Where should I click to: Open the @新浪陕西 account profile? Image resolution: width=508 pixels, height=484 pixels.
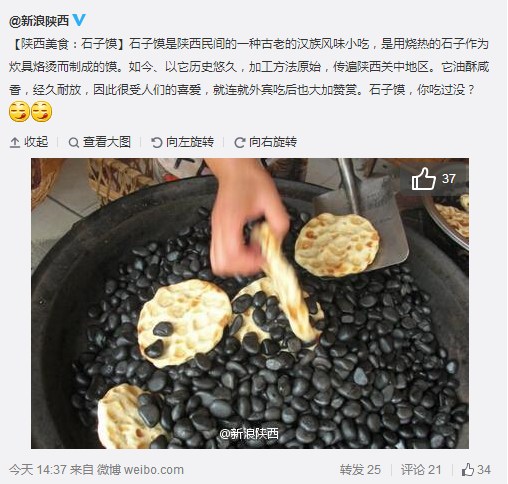(x=39, y=21)
